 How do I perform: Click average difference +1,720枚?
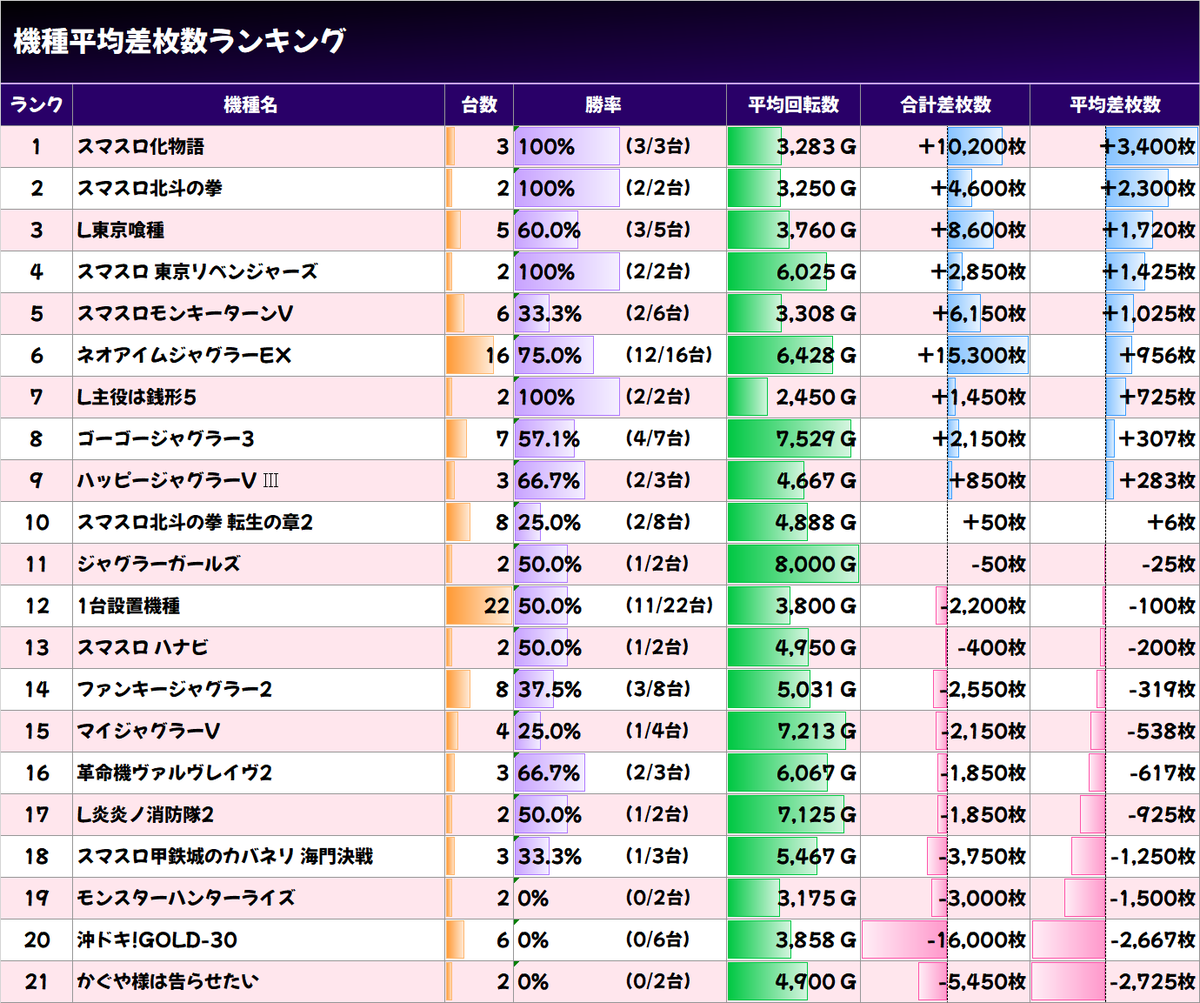click(1149, 231)
